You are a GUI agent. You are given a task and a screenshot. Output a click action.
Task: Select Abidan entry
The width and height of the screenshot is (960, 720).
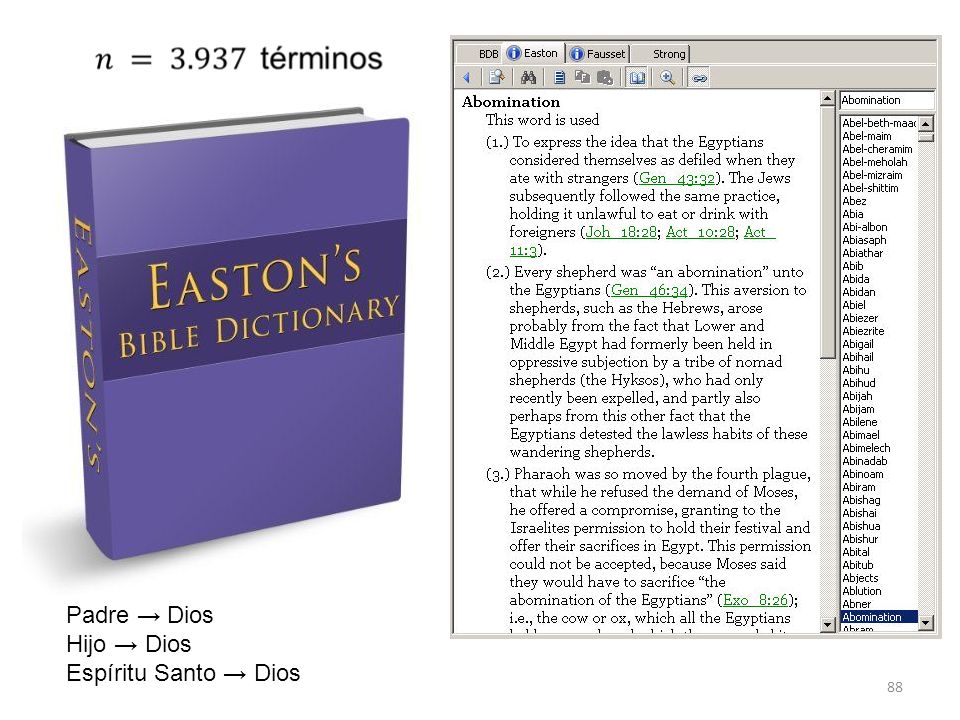click(858, 292)
